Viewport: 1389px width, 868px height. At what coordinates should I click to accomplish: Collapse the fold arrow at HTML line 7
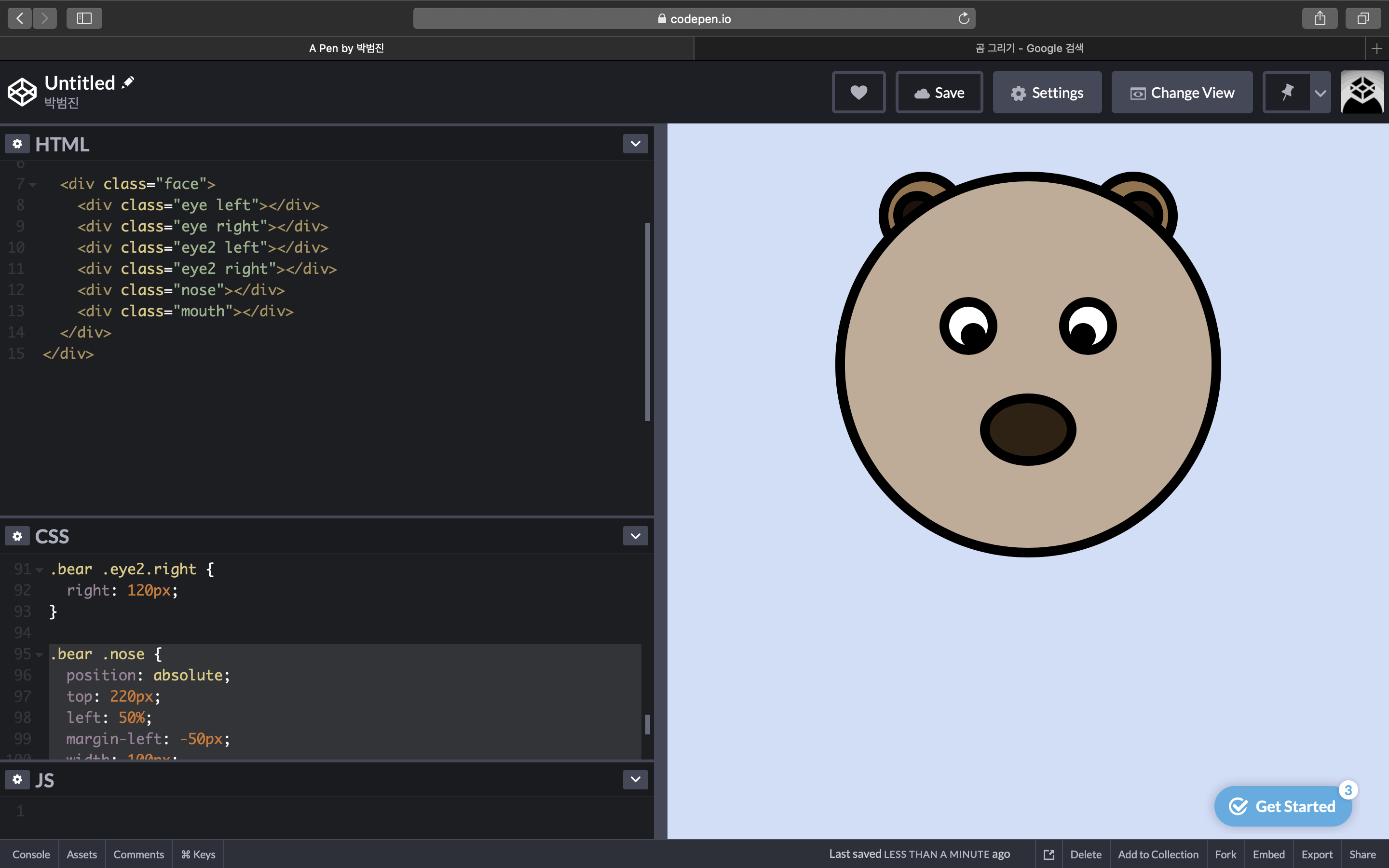tap(33, 185)
